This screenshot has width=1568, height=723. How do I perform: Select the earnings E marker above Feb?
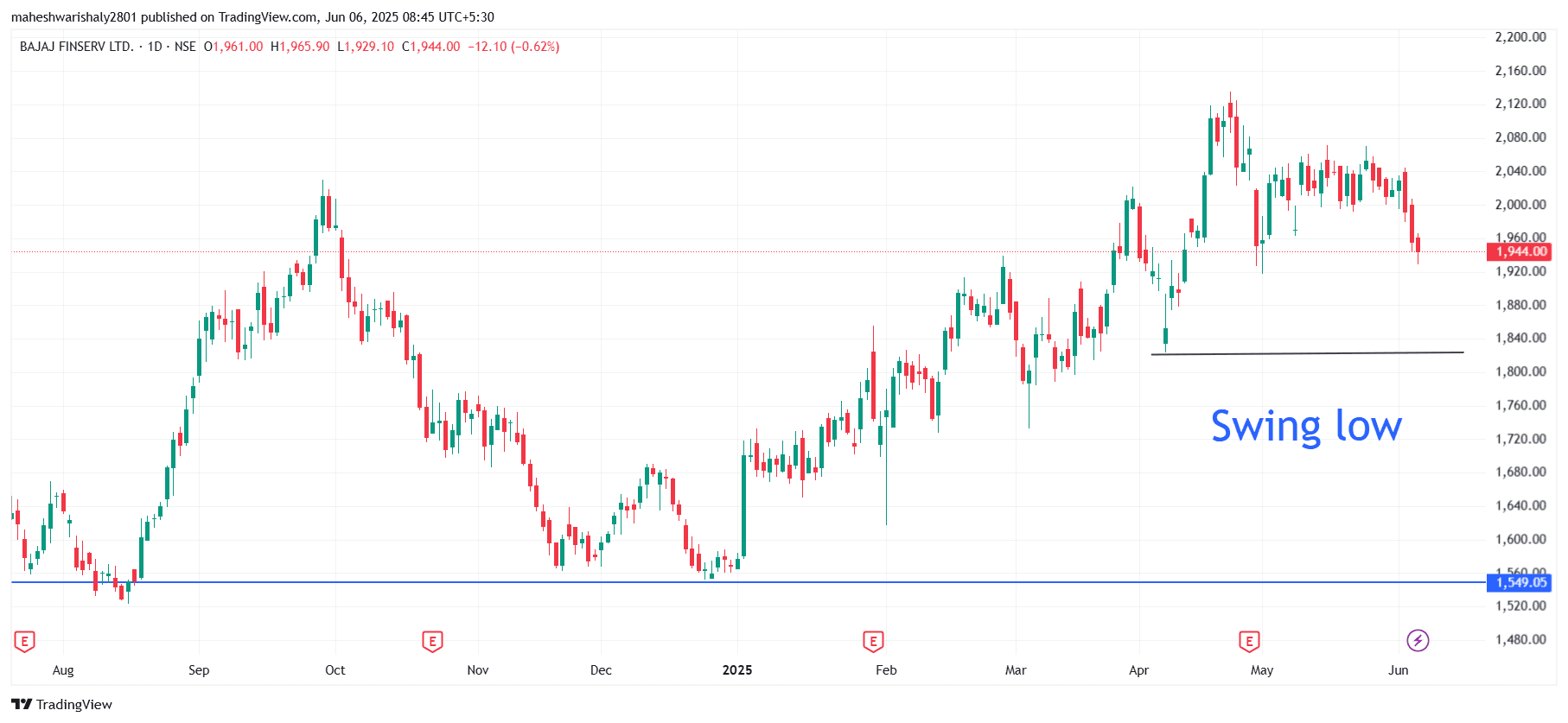pos(873,641)
